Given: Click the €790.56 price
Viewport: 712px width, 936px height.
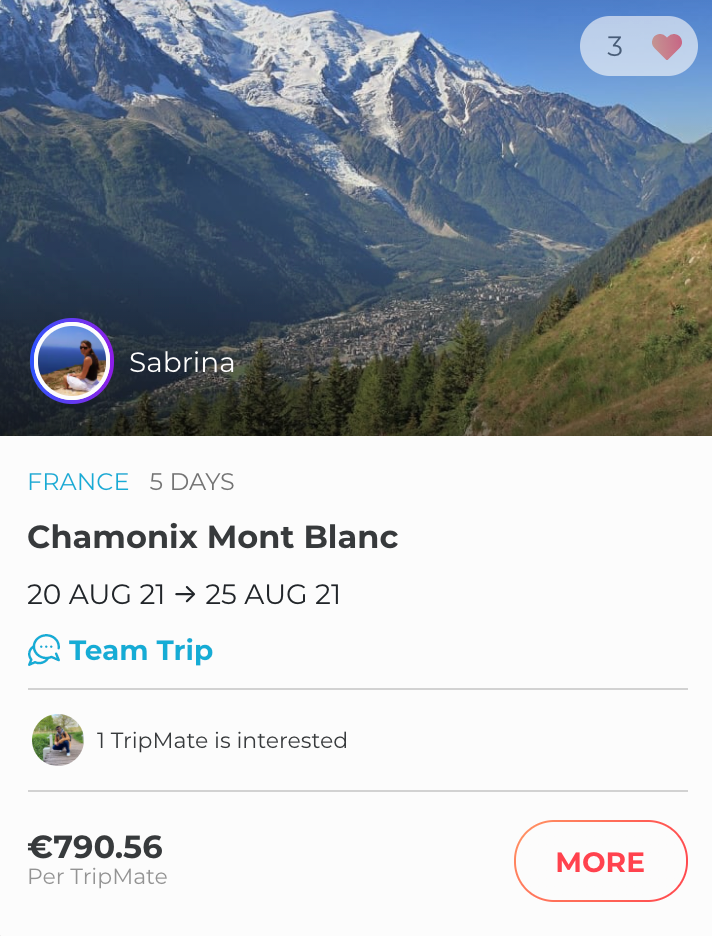Looking at the screenshot, I should pos(95,847).
